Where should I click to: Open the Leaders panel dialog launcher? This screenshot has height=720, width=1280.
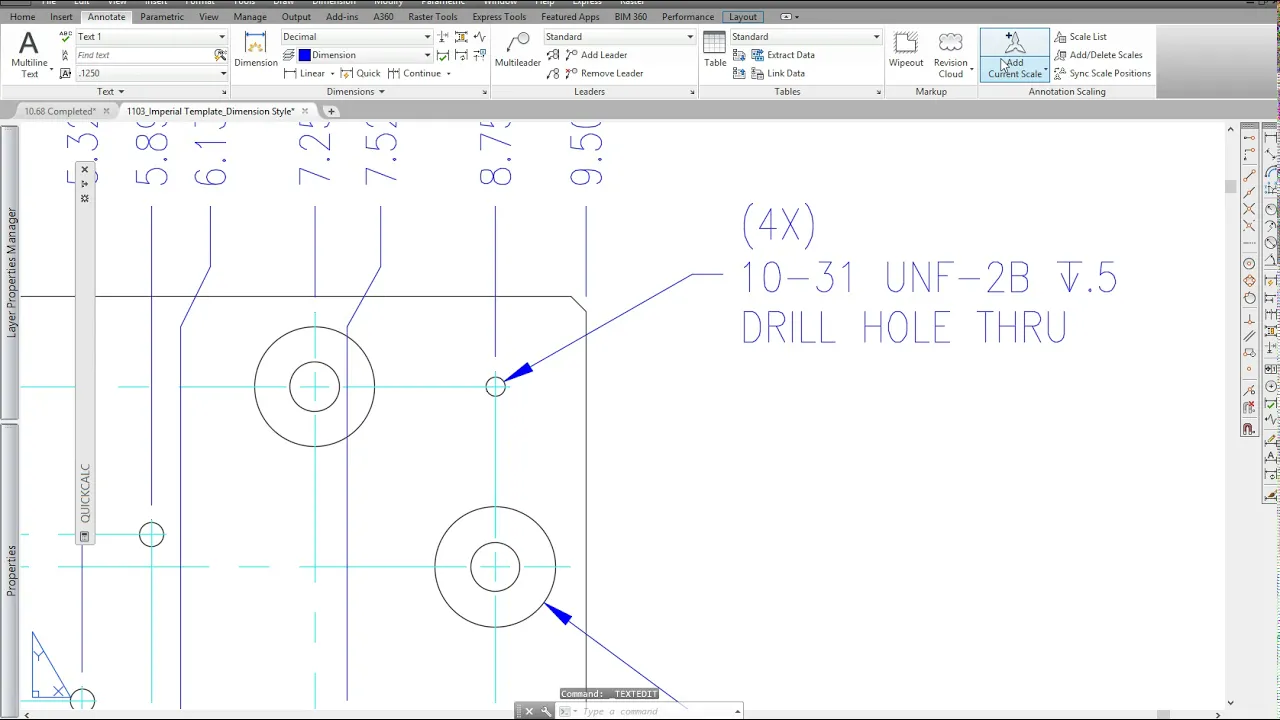pyautogui.click(x=692, y=92)
